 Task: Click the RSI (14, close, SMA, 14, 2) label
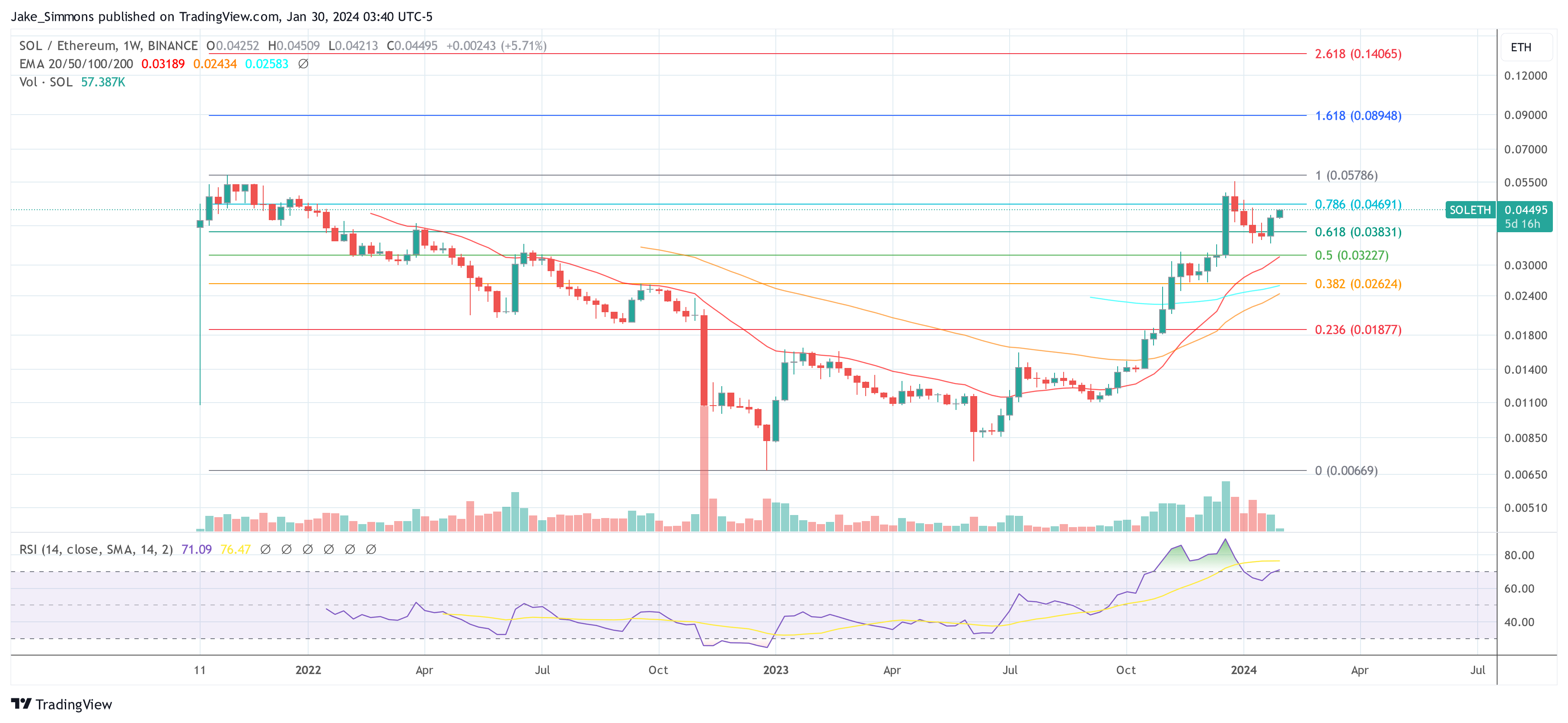[96, 550]
